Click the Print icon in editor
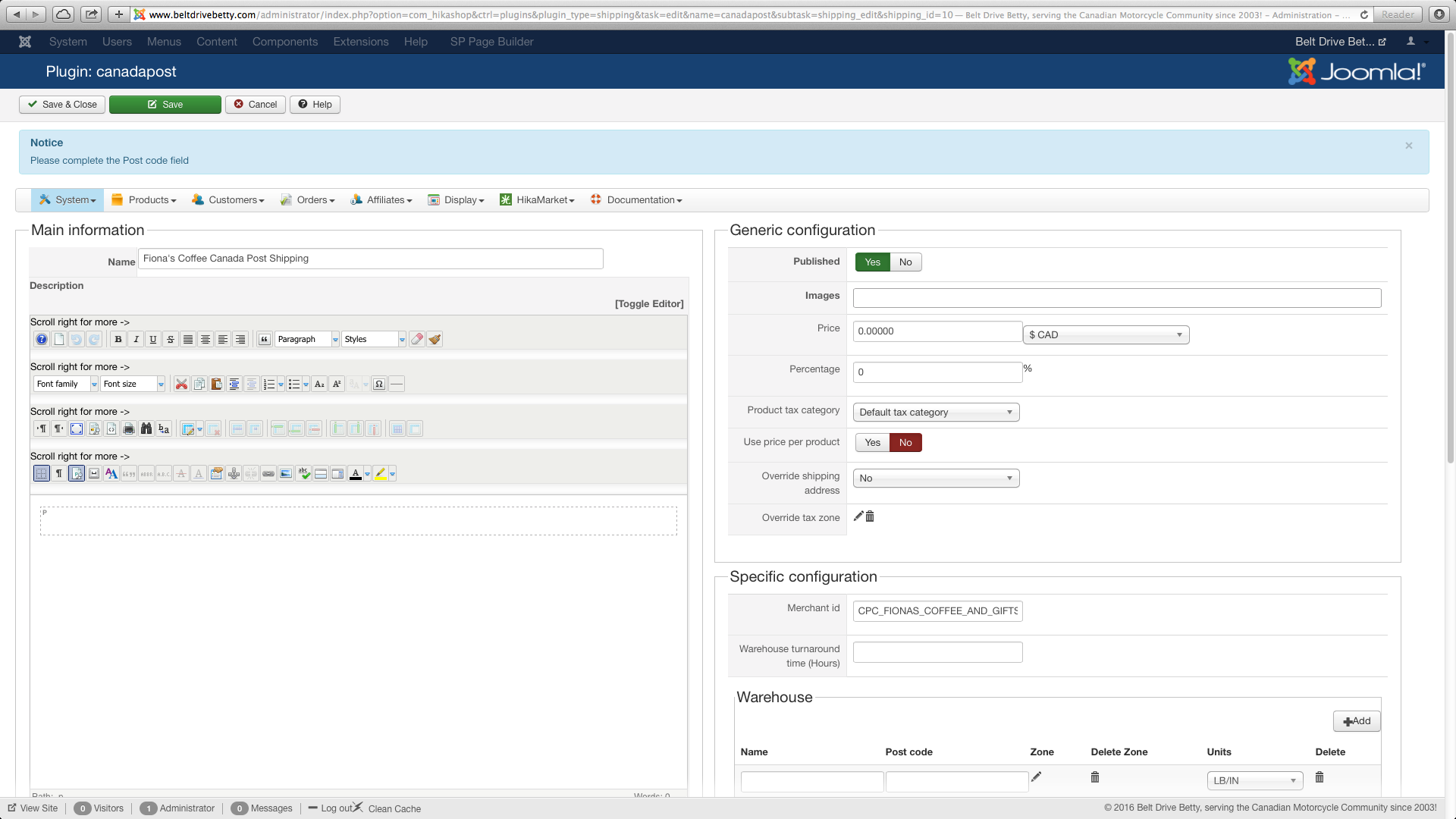Screen dimensions: 1456x819 pyautogui.click(x=129, y=428)
